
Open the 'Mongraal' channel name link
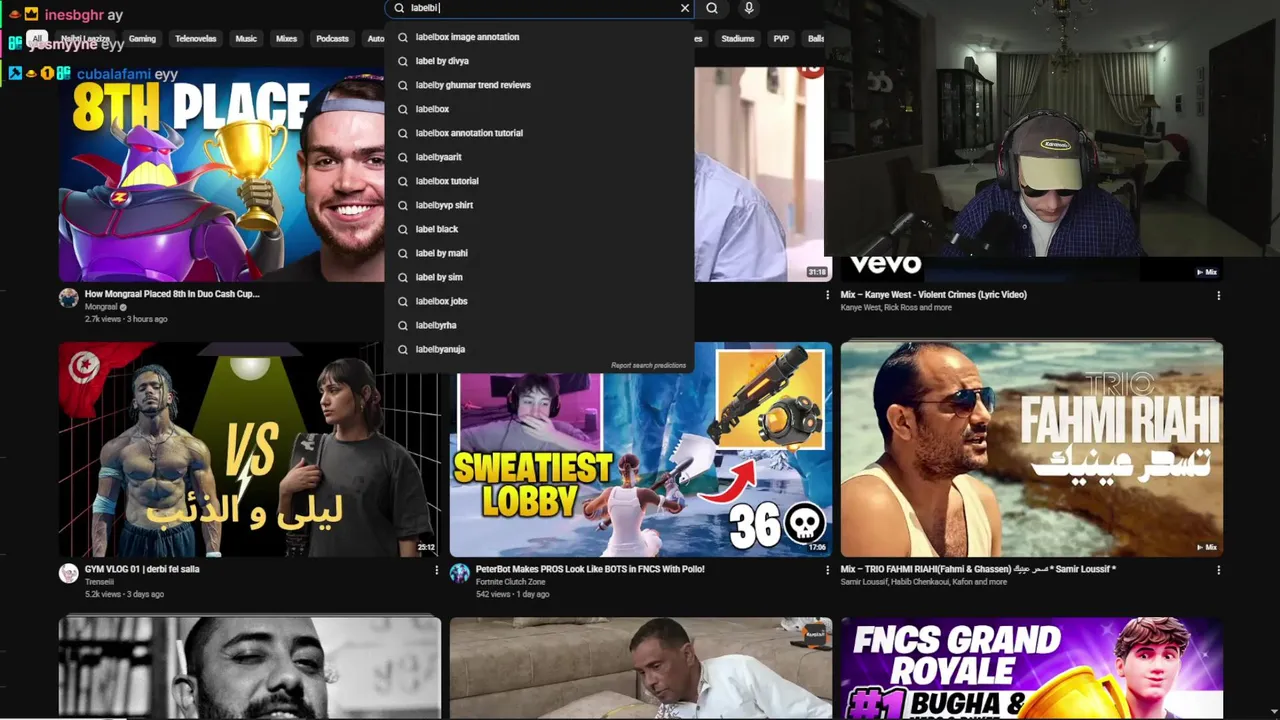pyautogui.click(x=101, y=307)
